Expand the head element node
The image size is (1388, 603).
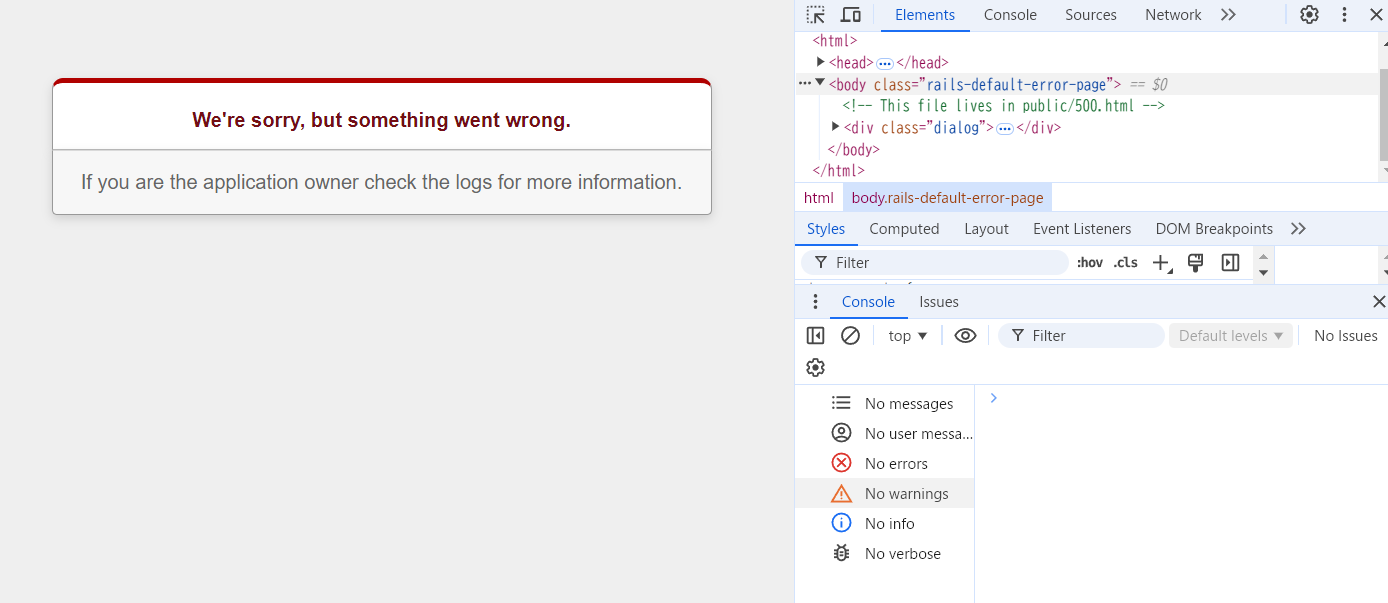tap(821, 62)
